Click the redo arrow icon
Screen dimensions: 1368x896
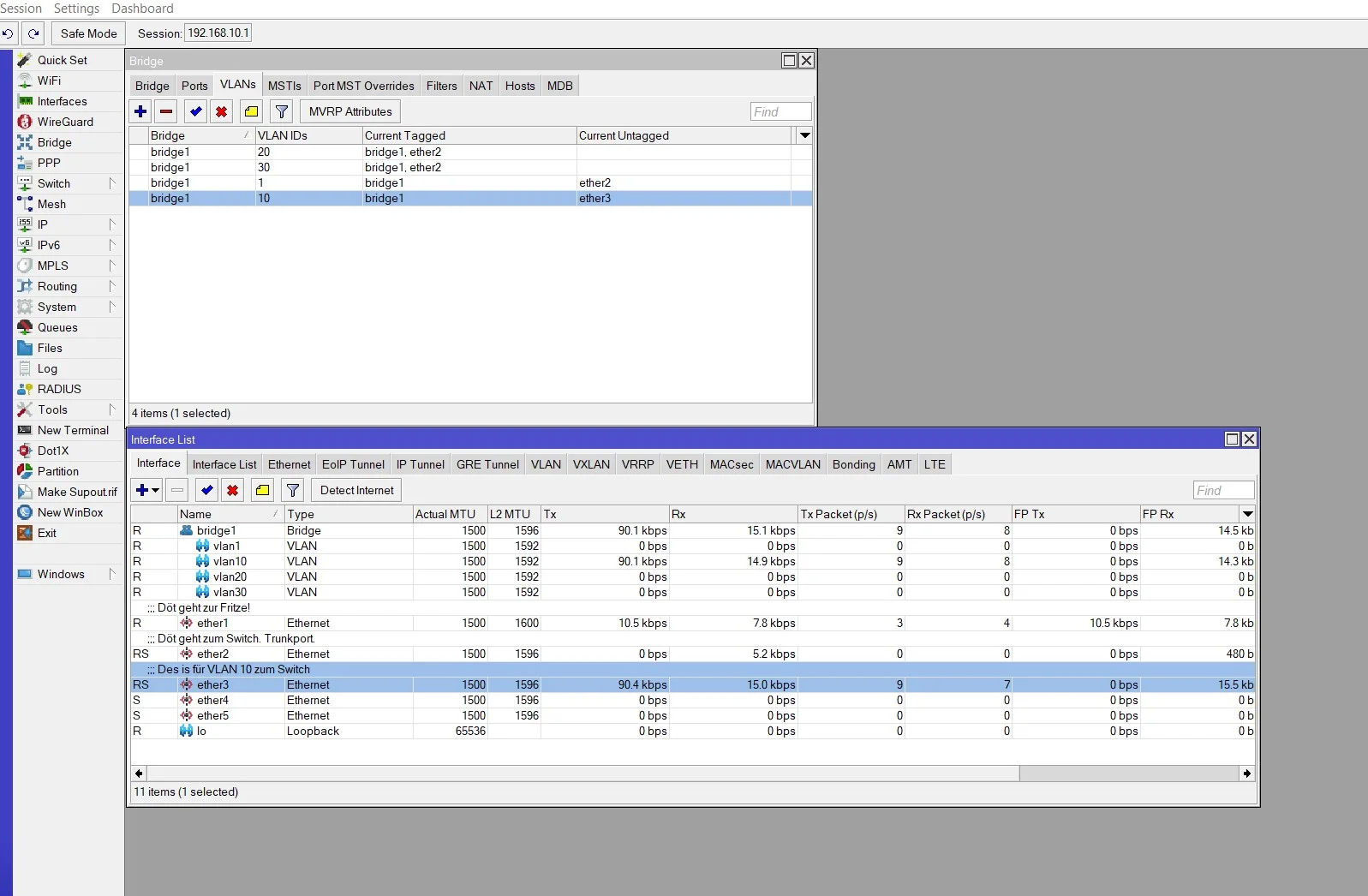[33, 33]
